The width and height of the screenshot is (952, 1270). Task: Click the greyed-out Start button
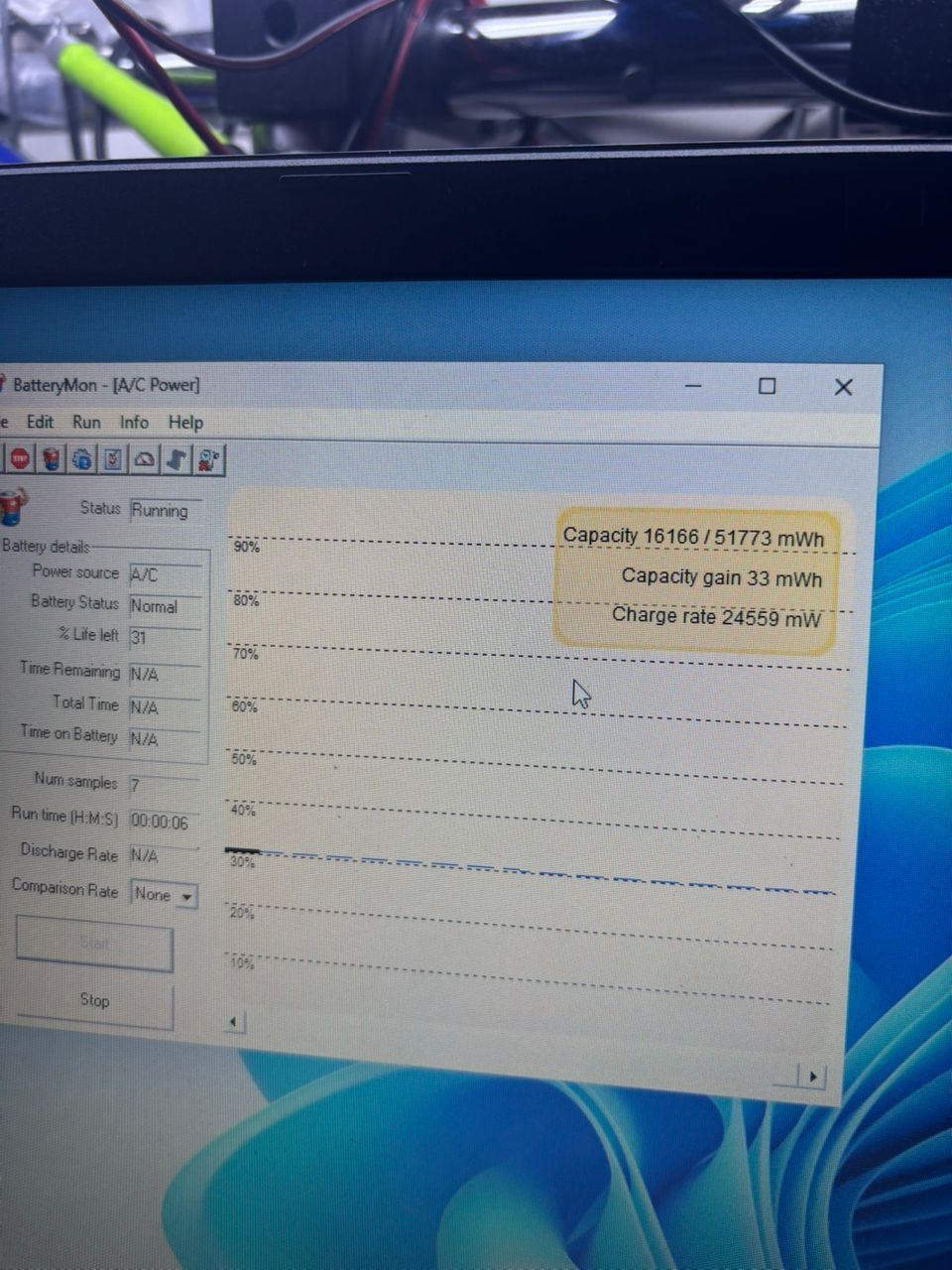click(x=94, y=945)
